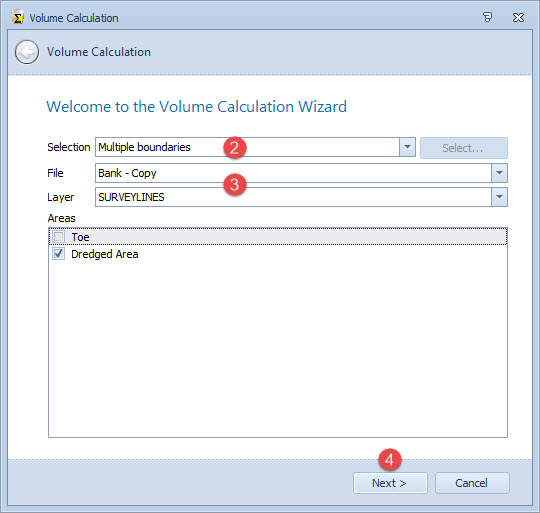Click the sigma application icon in title bar
Image resolution: width=540 pixels, height=513 pixels.
click(x=18, y=17)
